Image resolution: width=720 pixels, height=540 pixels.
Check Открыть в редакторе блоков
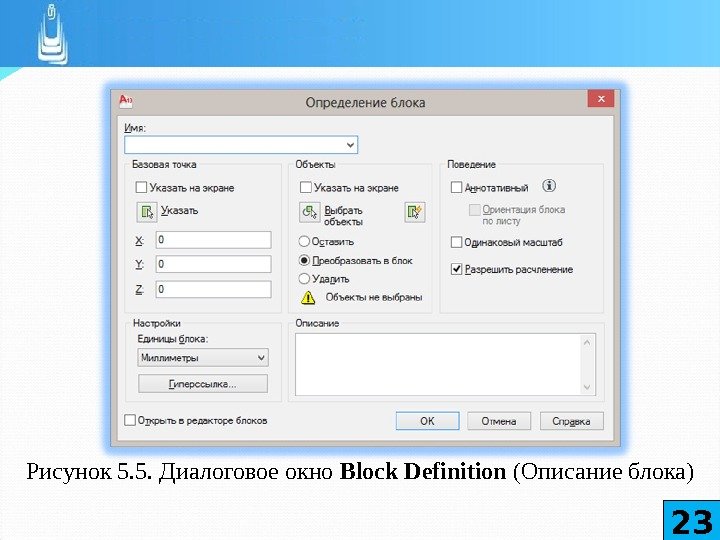coord(130,420)
